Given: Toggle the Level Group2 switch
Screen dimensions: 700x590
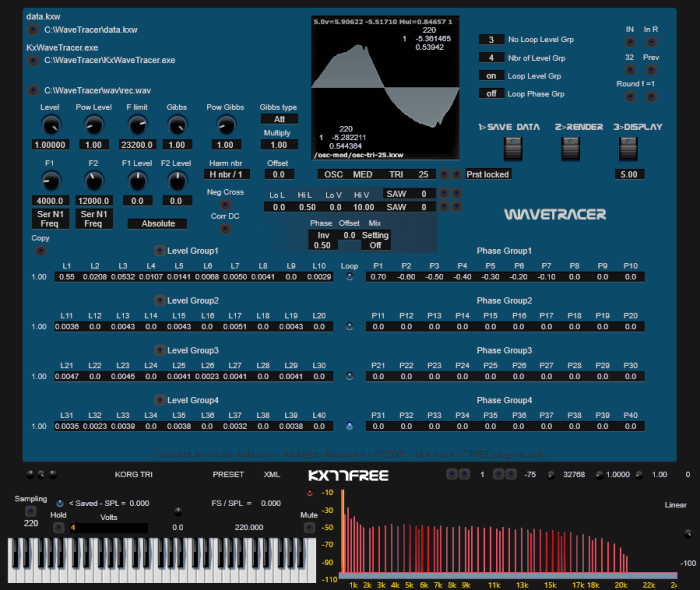Looking at the screenshot, I should [x=160, y=300].
